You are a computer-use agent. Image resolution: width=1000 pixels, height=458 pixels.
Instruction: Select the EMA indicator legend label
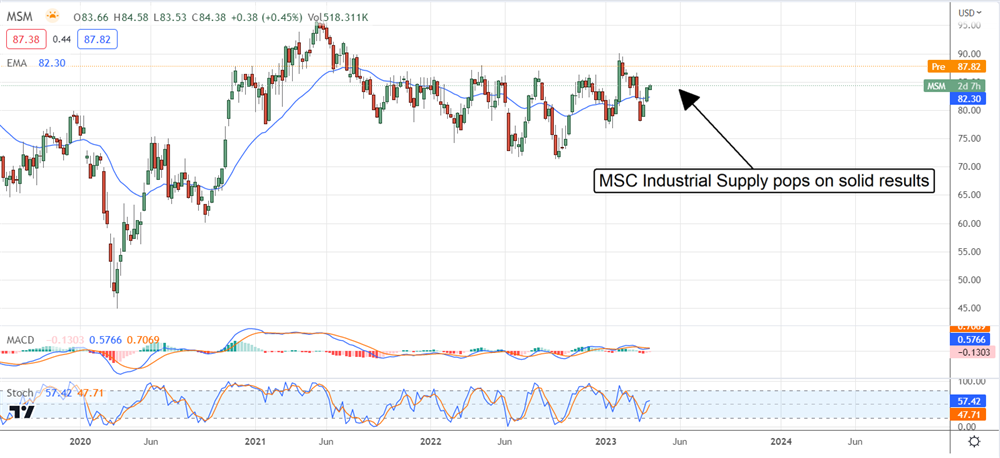(17, 64)
